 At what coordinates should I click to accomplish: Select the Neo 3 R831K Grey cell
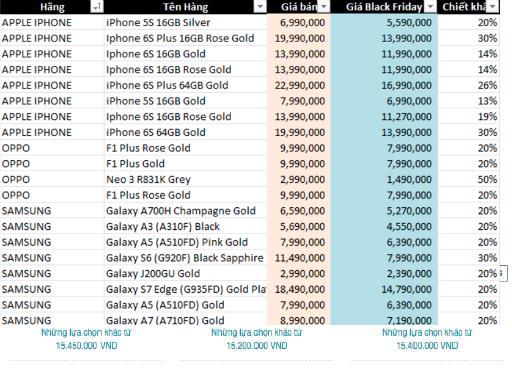point(186,179)
